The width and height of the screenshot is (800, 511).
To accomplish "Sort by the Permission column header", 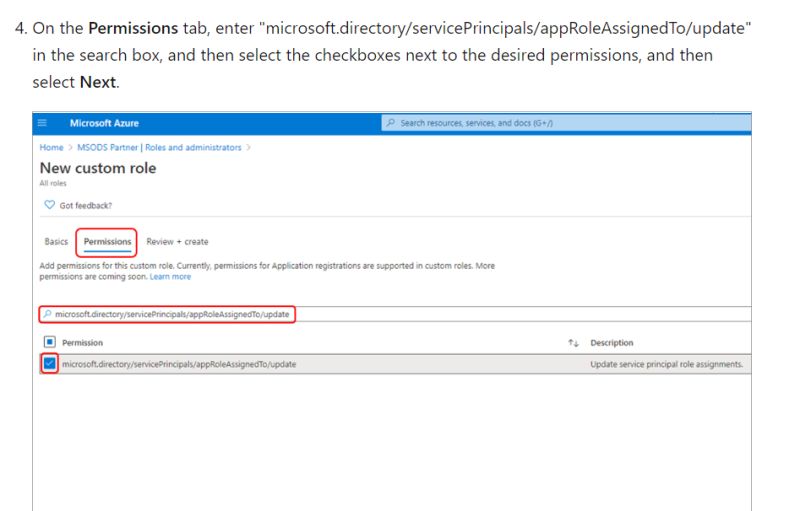I will pos(82,343).
